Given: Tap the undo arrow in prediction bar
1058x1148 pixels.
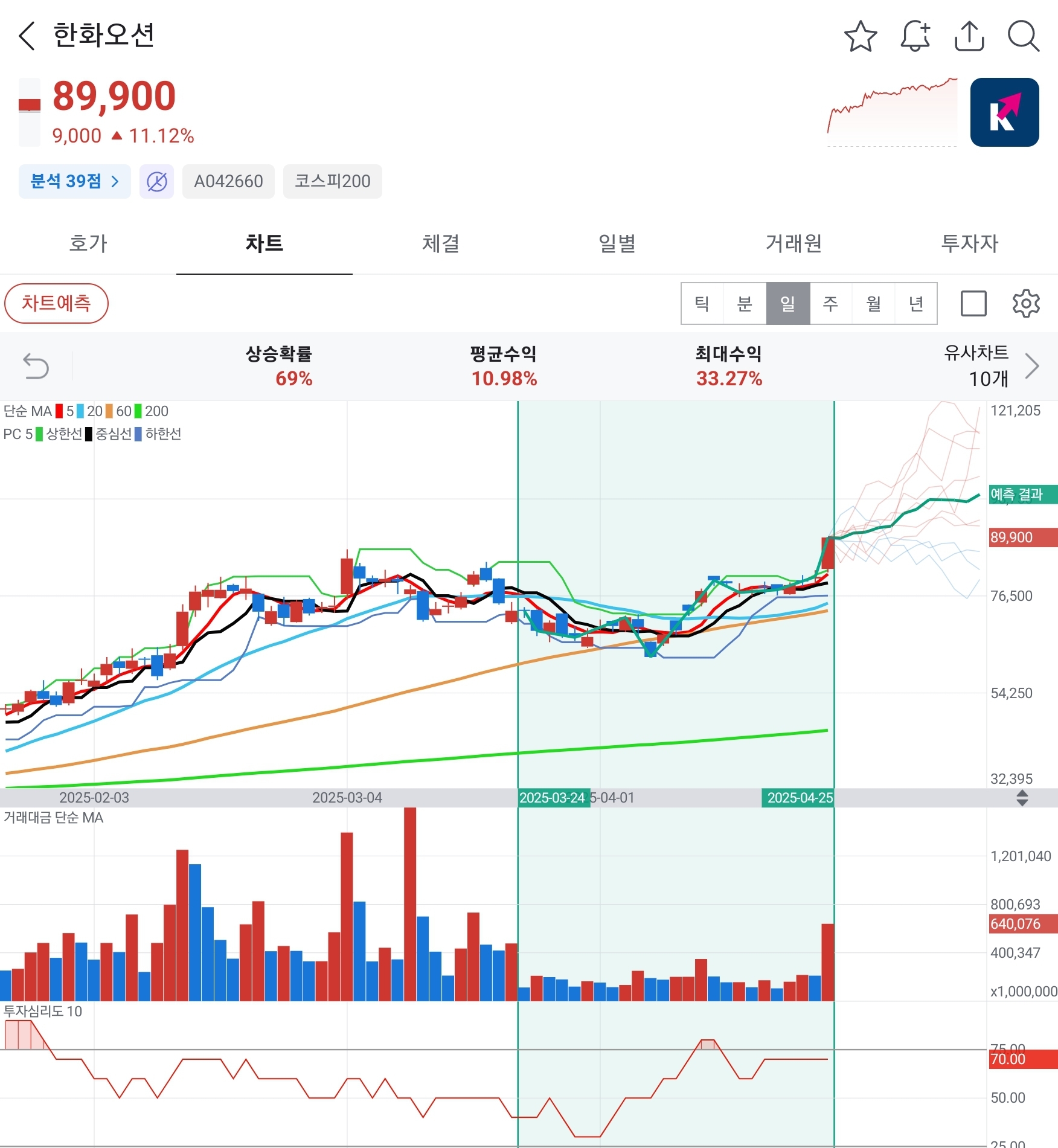Looking at the screenshot, I should [36, 366].
